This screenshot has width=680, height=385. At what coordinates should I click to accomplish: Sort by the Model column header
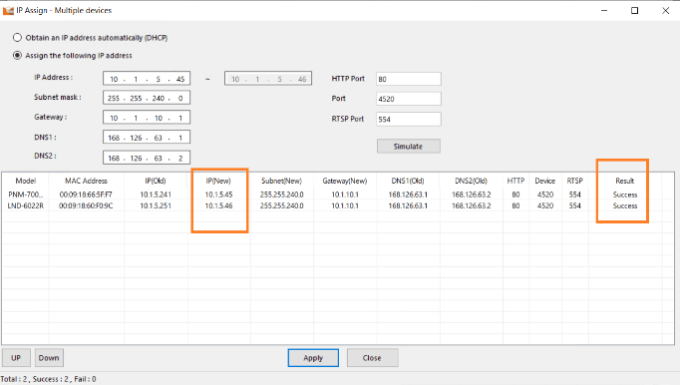pos(26,181)
